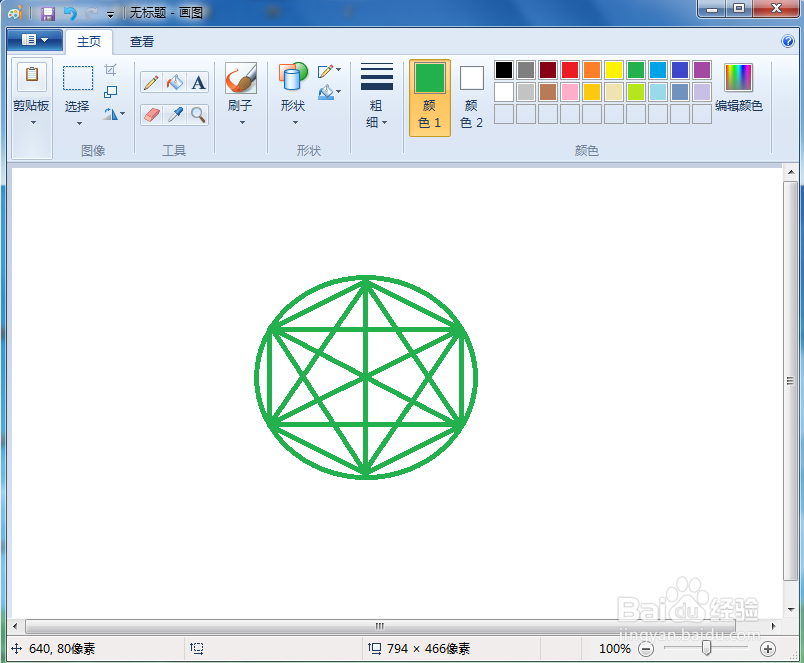Click the rectangular Select tool
Image resolution: width=804 pixels, height=663 pixels.
pyautogui.click(x=78, y=78)
